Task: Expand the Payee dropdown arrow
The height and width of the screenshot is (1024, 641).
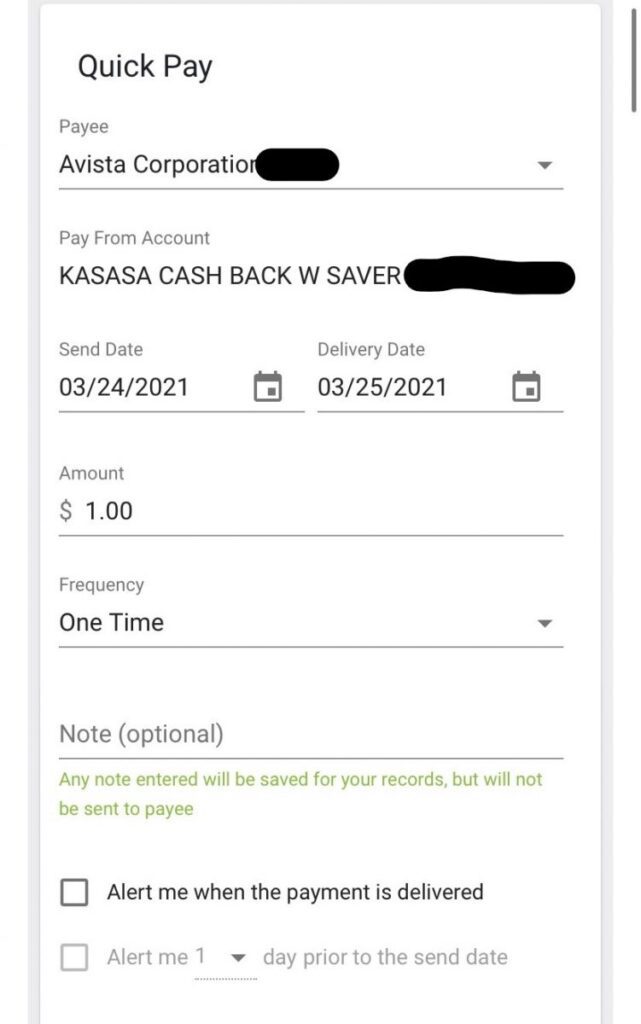Action: pos(545,165)
